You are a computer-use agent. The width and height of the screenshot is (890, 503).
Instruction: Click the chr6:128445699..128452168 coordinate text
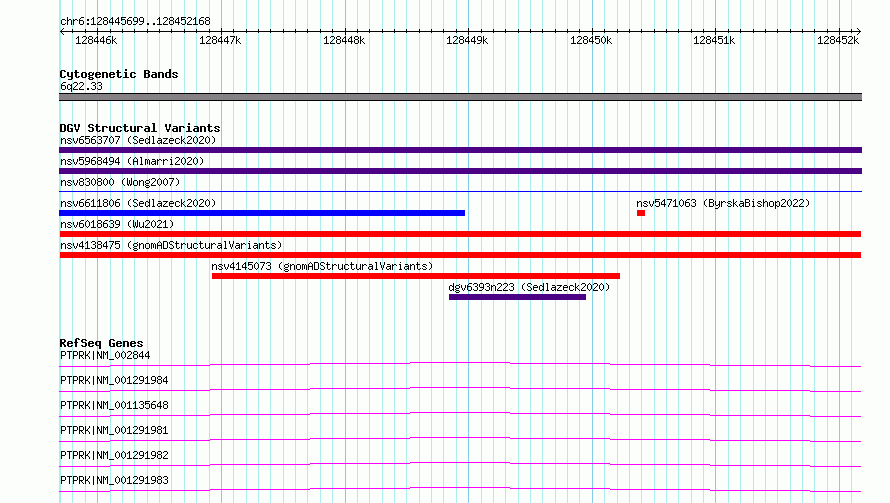coord(135,21)
